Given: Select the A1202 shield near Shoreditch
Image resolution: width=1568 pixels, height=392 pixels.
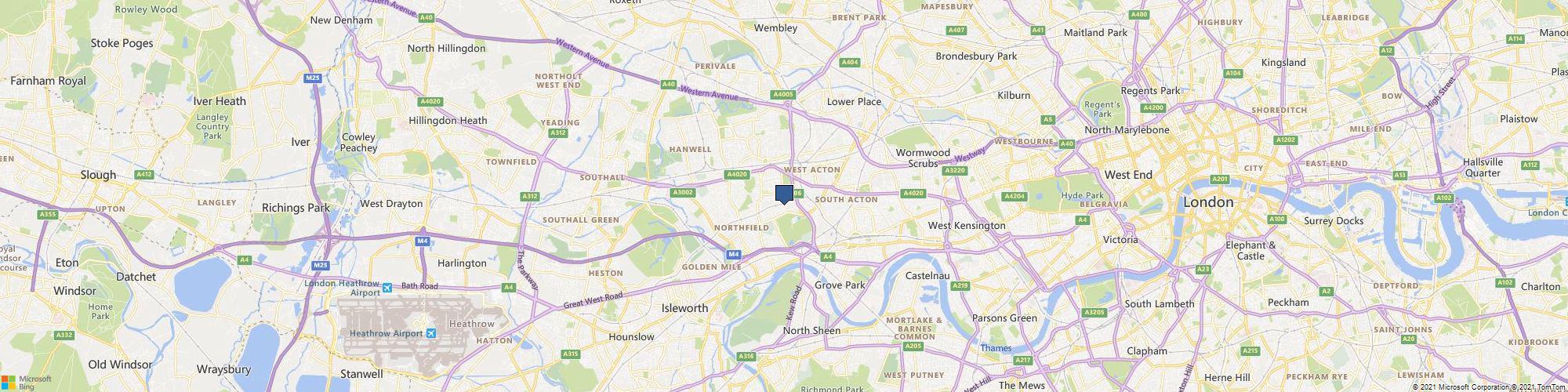Looking at the screenshot, I should coord(1285,140).
